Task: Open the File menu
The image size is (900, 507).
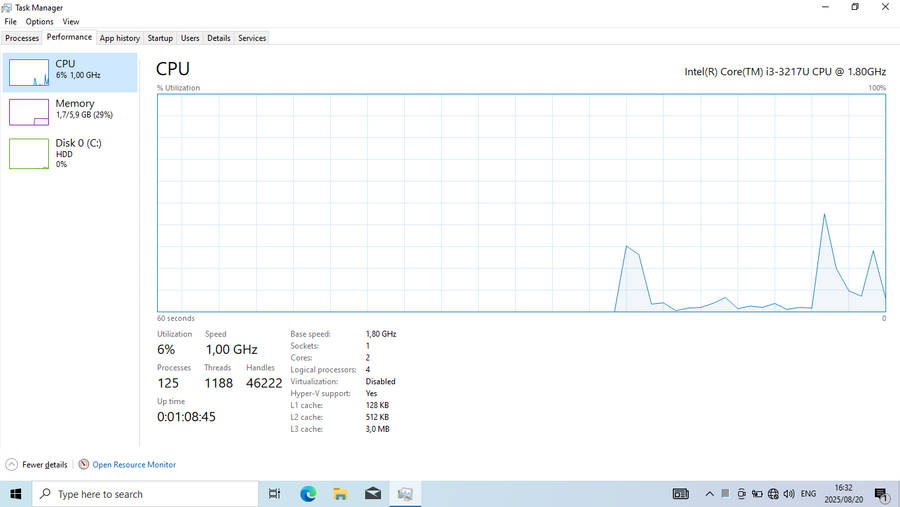Action: click(11, 21)
